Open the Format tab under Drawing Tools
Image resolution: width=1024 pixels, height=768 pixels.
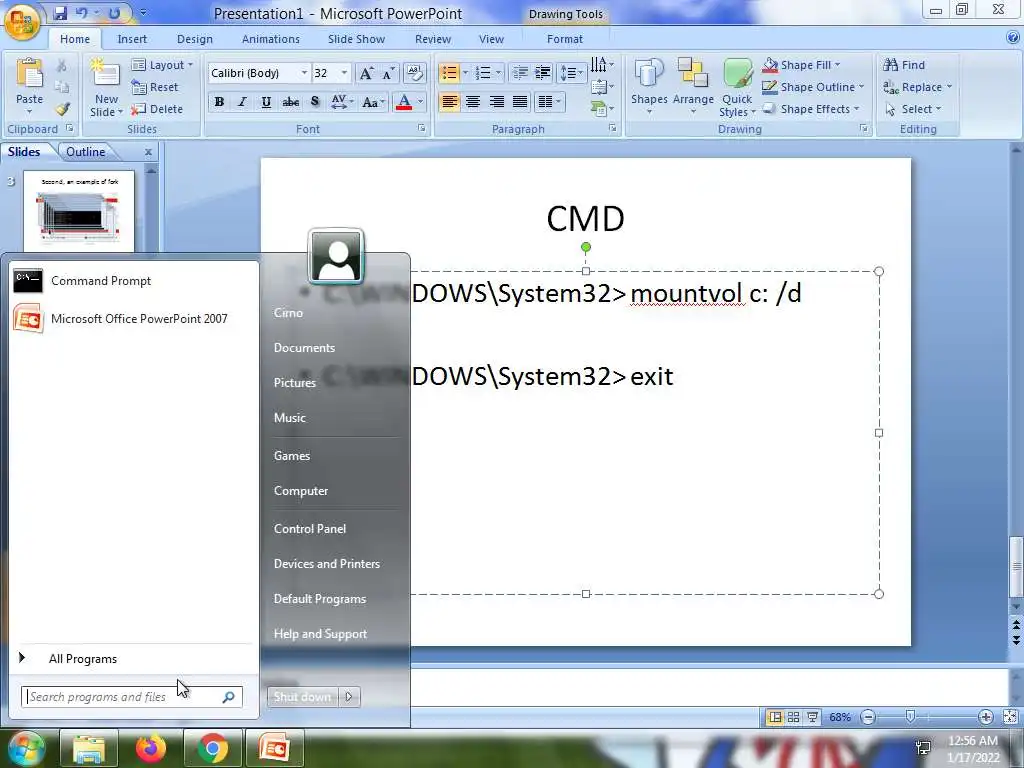tap(564, 39)
